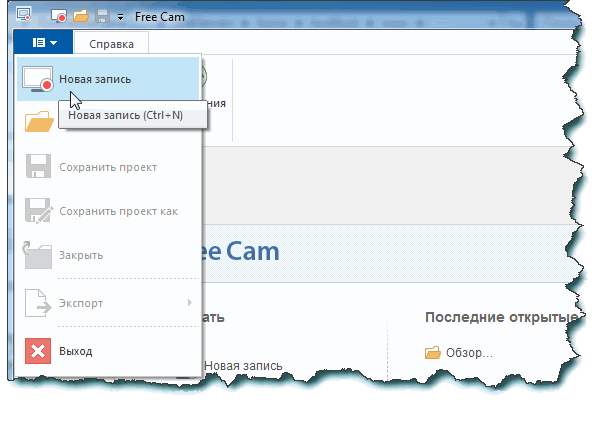Viewport: 616px width, 426px height.
Task: Click the Free Cam title bar text
Action: pyautogui.click(x=160, y=17)
